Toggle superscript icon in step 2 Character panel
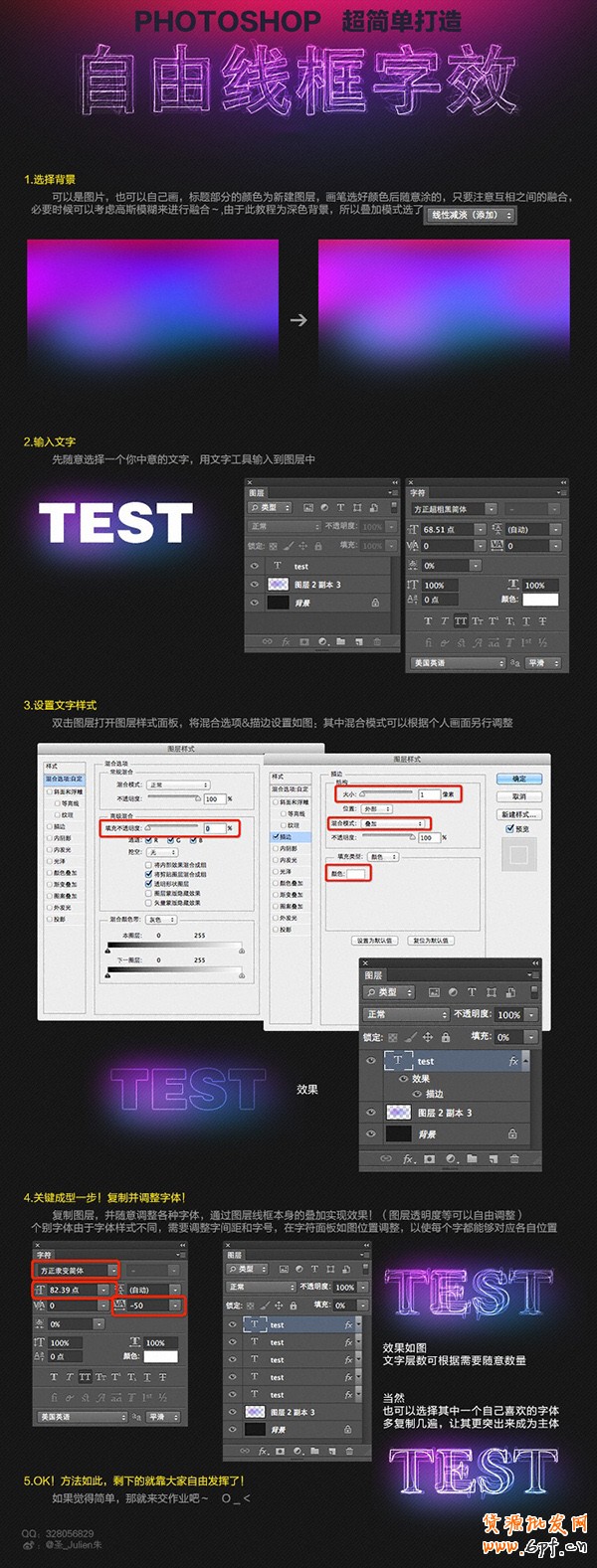Viewport: 597px width, 1568px height. pyautogui.click(x=494, y=620)
